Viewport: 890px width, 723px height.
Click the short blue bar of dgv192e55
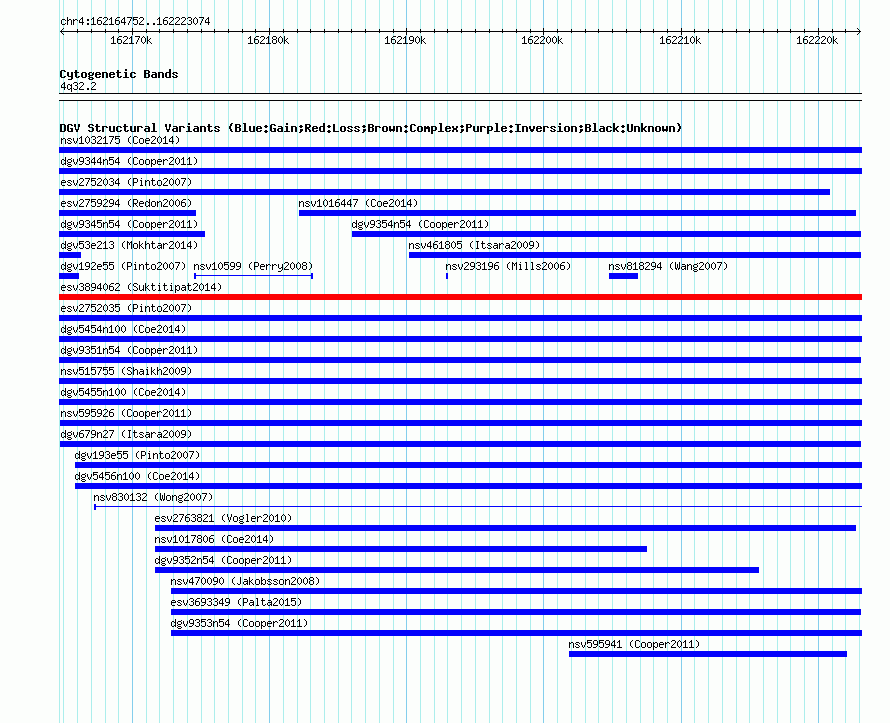click(x=69, y=276)
